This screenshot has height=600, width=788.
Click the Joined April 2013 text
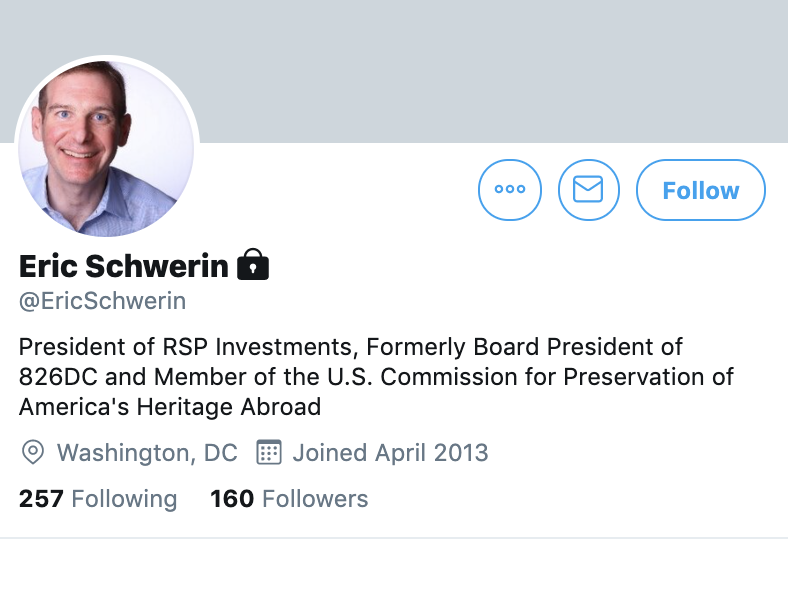point(390,452)
